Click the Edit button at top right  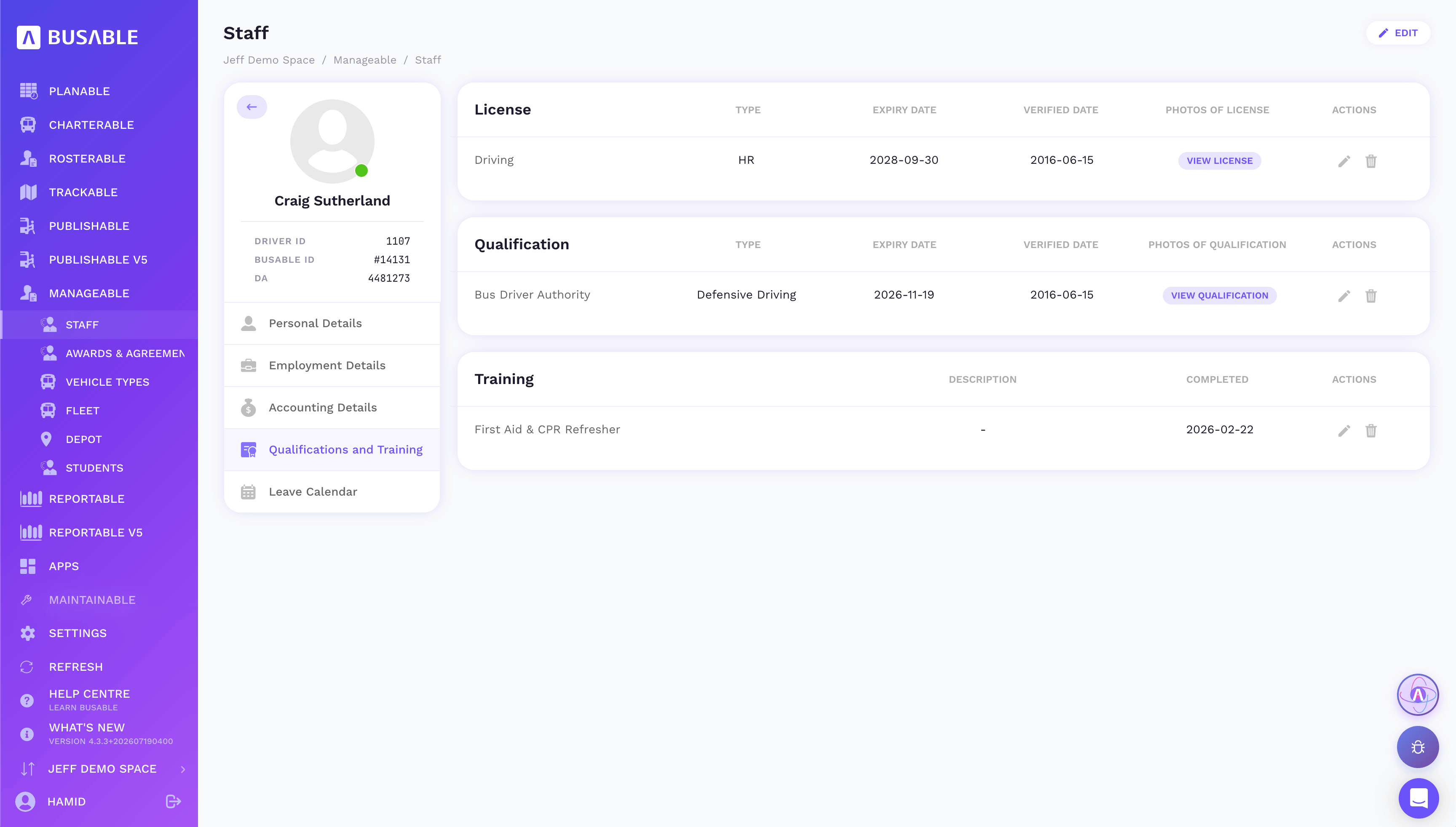(1397, 33)
